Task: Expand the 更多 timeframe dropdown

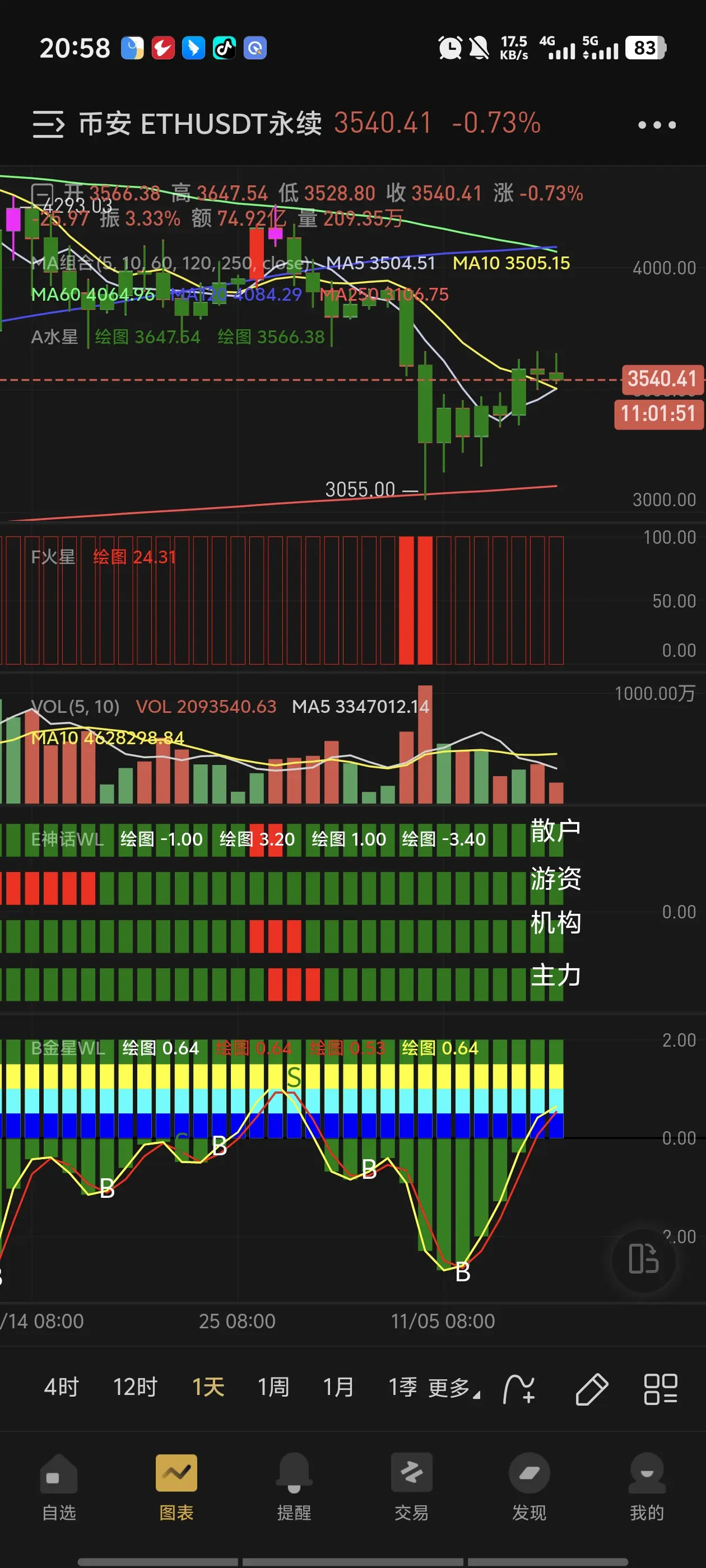Action: coord(454,1388)
